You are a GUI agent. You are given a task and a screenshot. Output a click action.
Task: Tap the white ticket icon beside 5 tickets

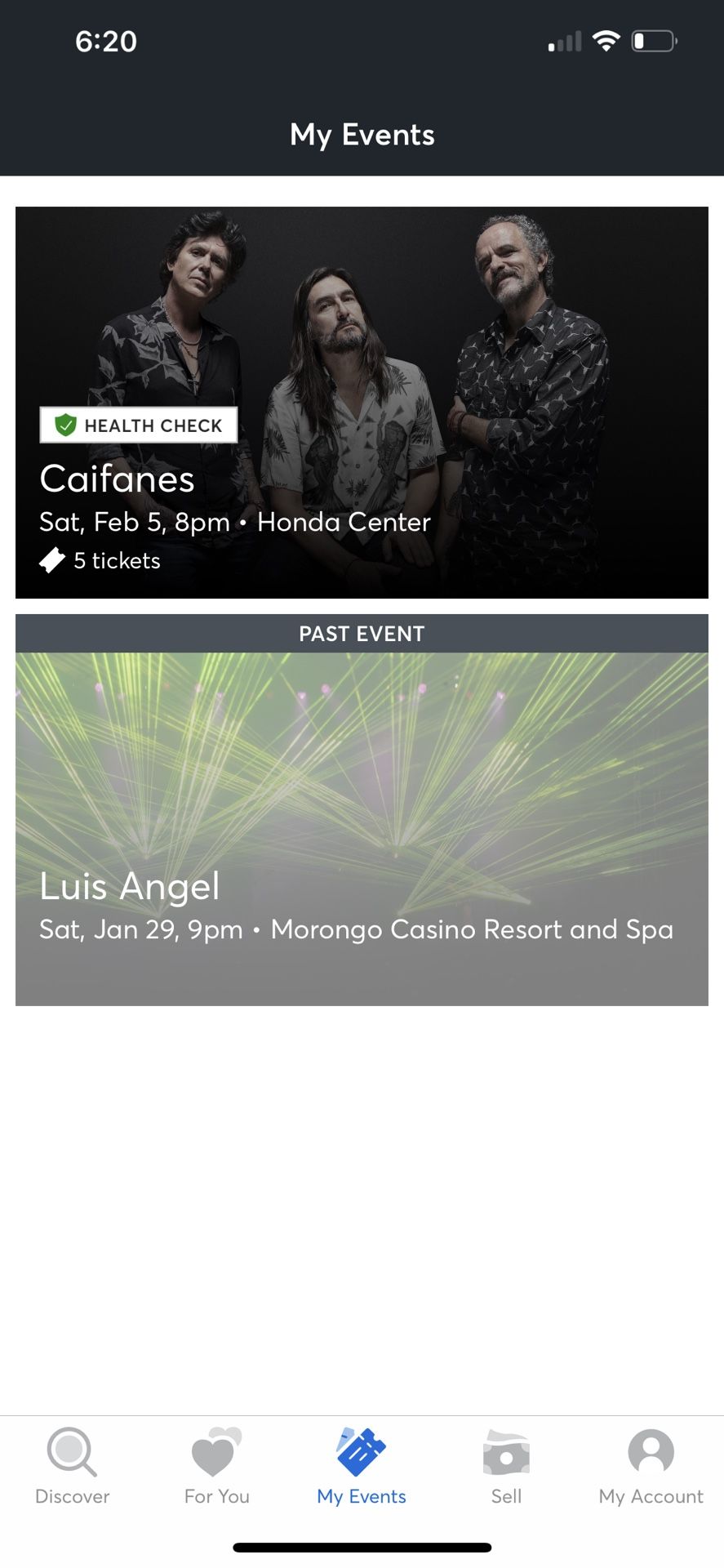point(52,560)
